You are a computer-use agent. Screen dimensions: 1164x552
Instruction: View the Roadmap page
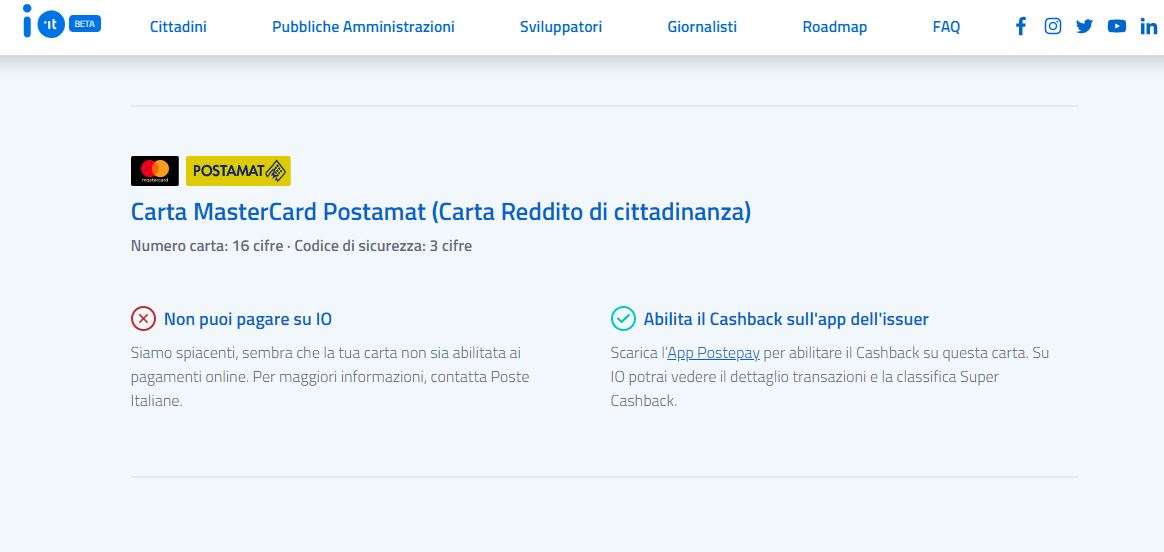[834, 27]
